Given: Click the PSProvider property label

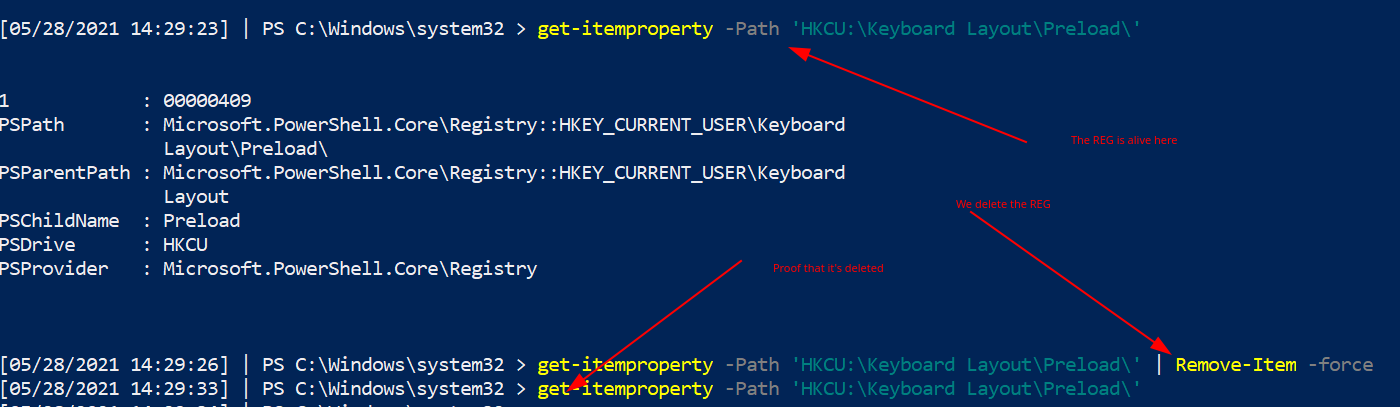Looking at the screenshot, I should click(59, 269).
